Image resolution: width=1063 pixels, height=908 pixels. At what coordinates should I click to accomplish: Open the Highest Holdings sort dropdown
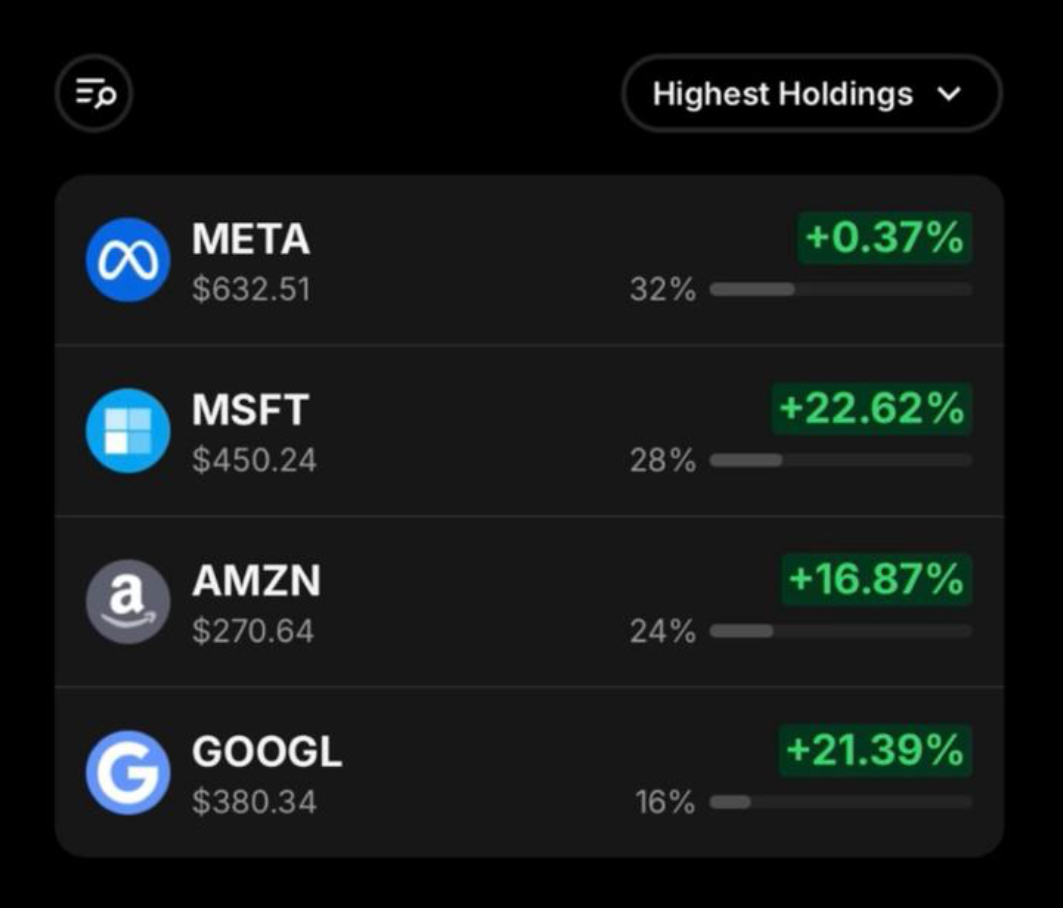pyautogui.click(x=811, y=94)
